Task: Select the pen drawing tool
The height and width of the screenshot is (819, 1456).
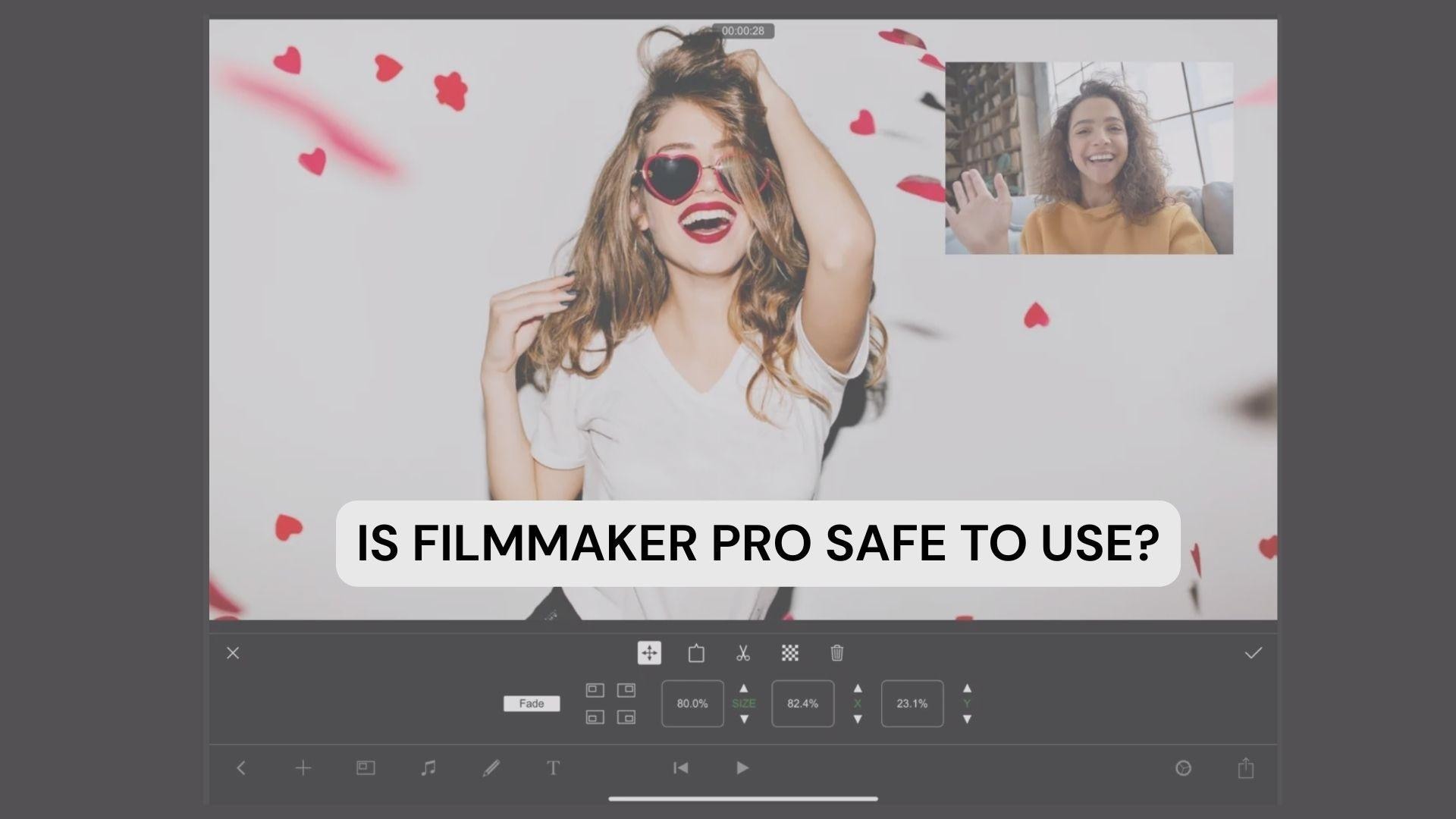Action: (x=491, y=767)
